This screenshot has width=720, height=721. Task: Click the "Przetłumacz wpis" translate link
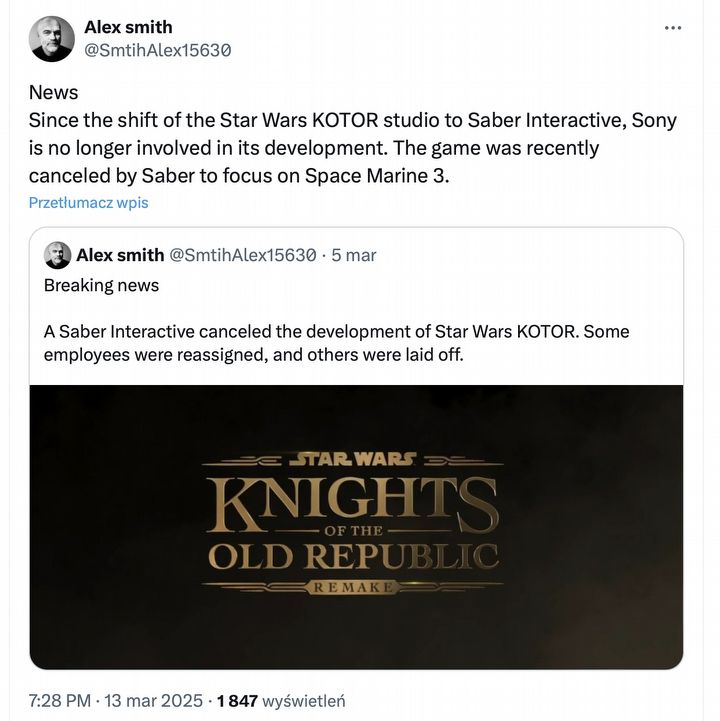tap(88, 202)
